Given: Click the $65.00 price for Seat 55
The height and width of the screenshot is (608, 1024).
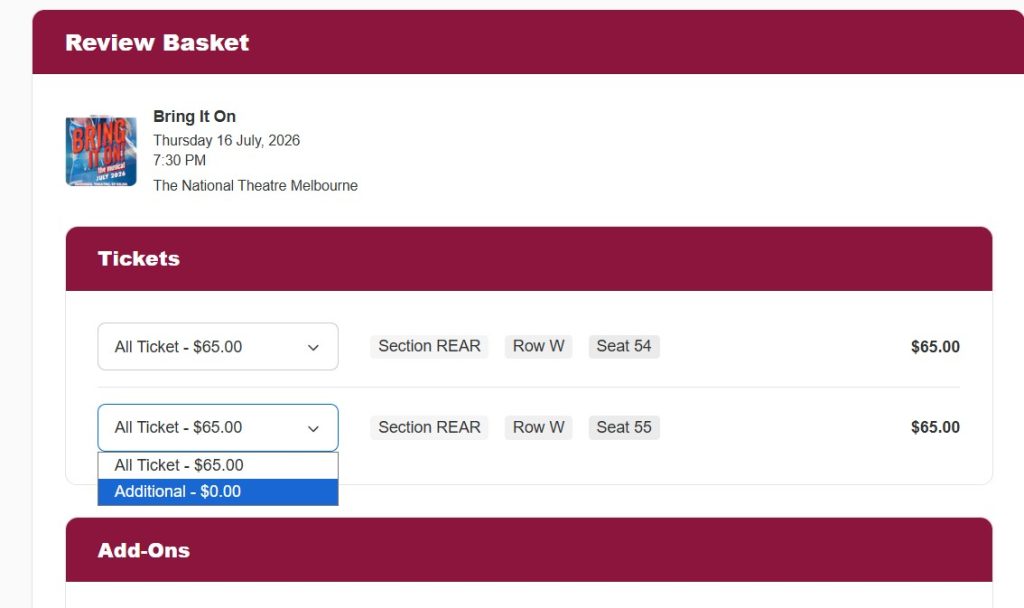Looking at the screenshot, I should pyautogui.click(x=935, y=427).
